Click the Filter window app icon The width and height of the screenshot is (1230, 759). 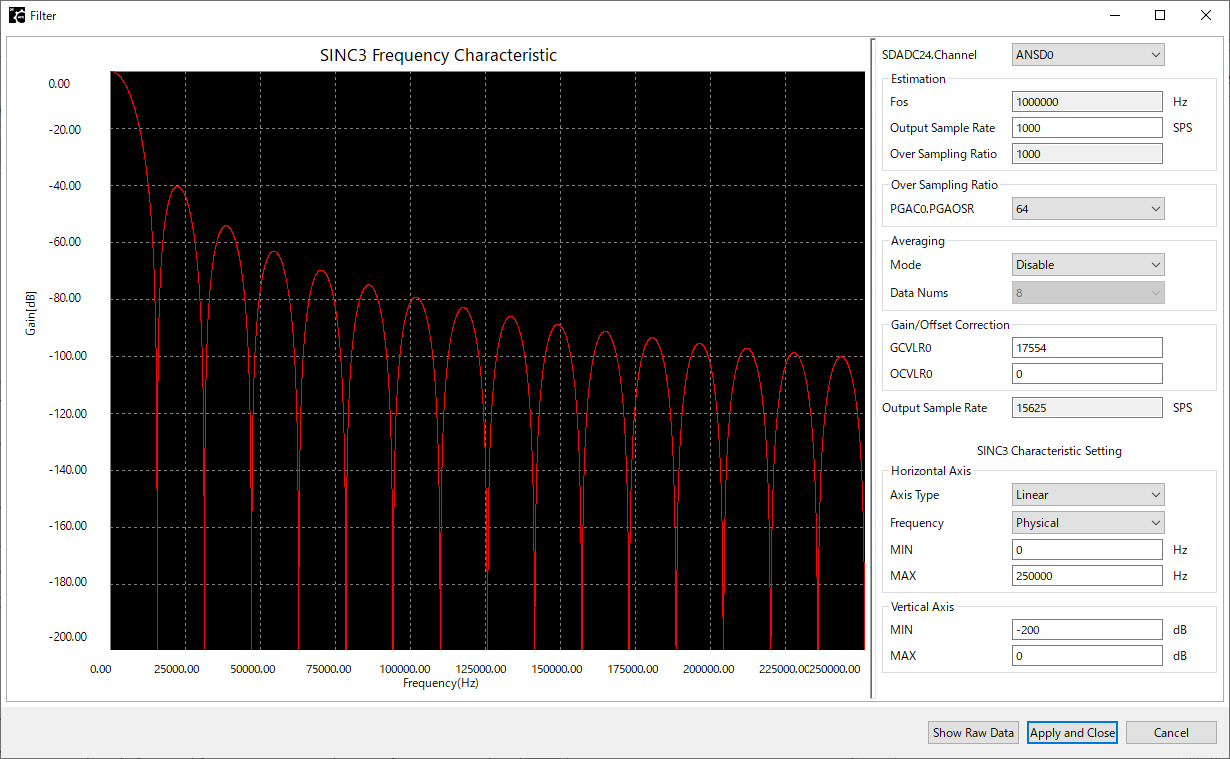(17, 16)
